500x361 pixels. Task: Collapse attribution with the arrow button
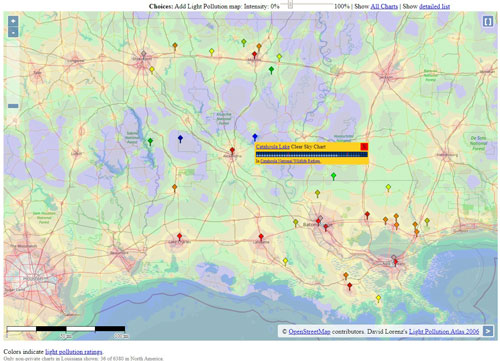point(488,331)
